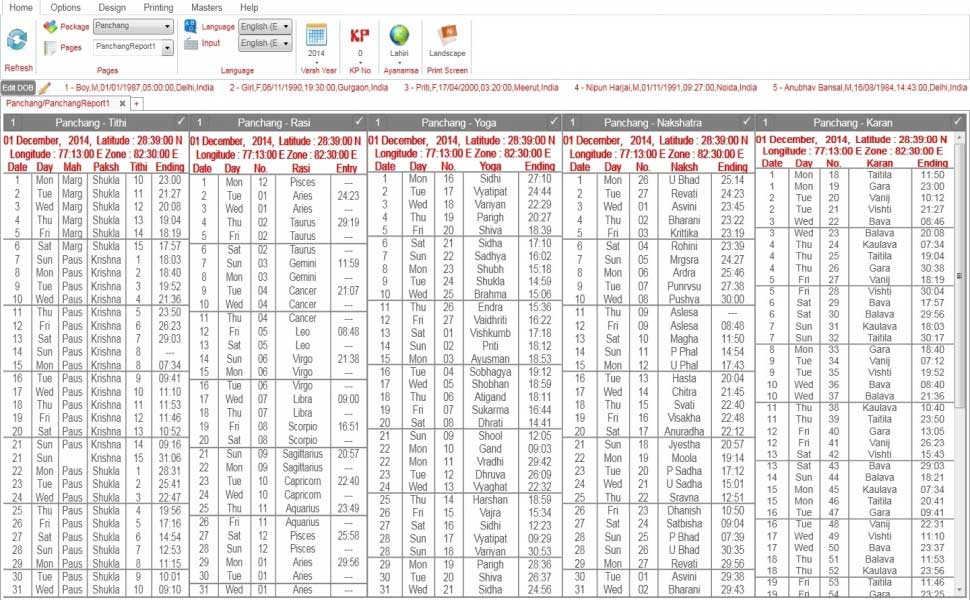Add a new report tab

point(136,104)
